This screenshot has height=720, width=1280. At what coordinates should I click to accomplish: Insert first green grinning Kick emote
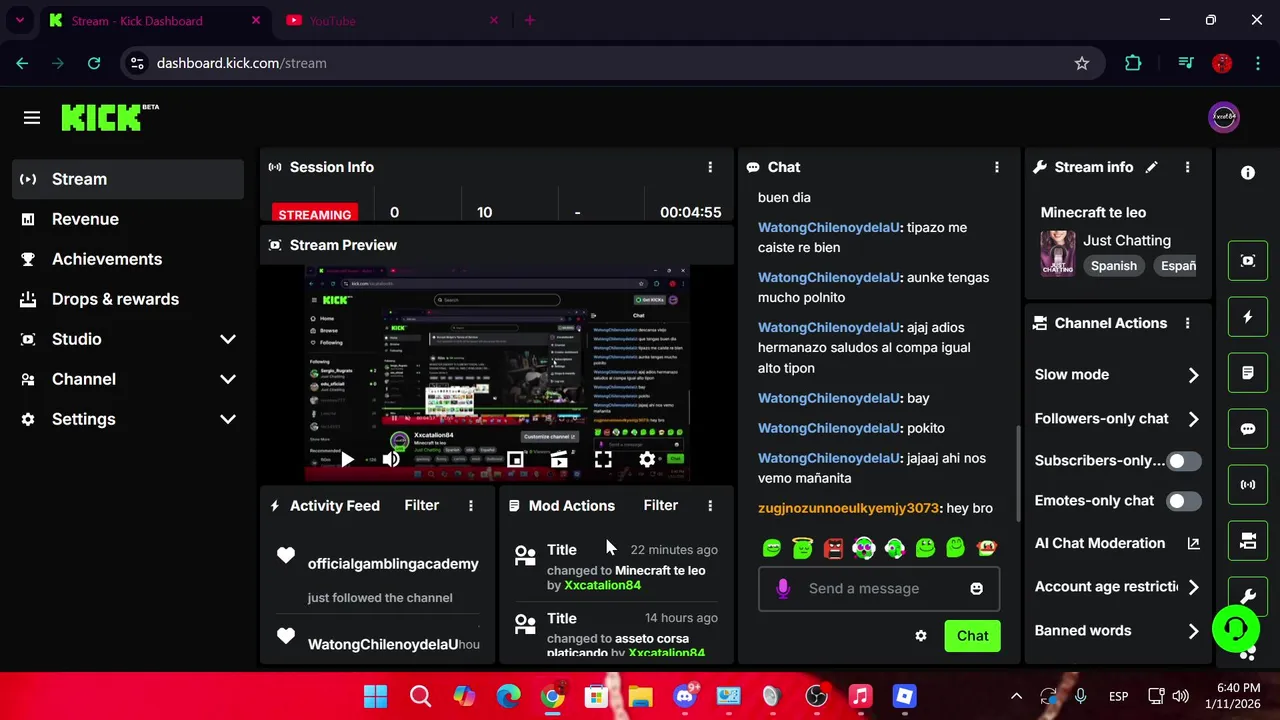click(x=772, y=548)
